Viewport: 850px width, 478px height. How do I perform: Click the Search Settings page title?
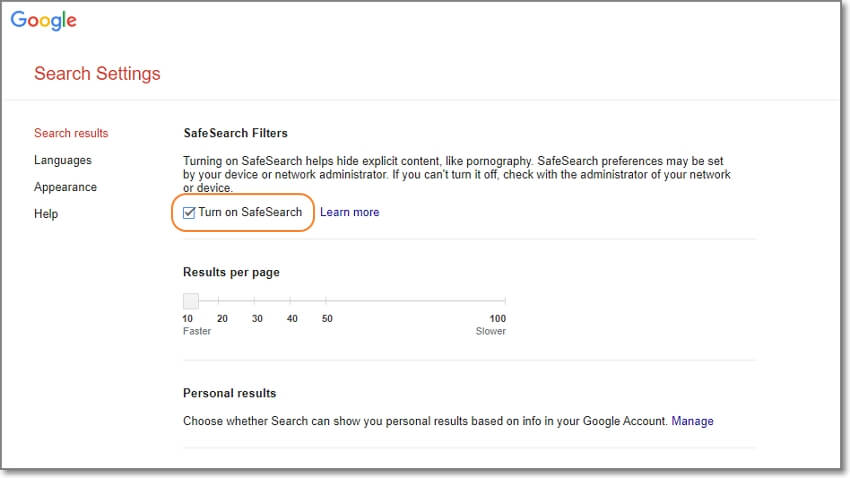pos(97,74)
